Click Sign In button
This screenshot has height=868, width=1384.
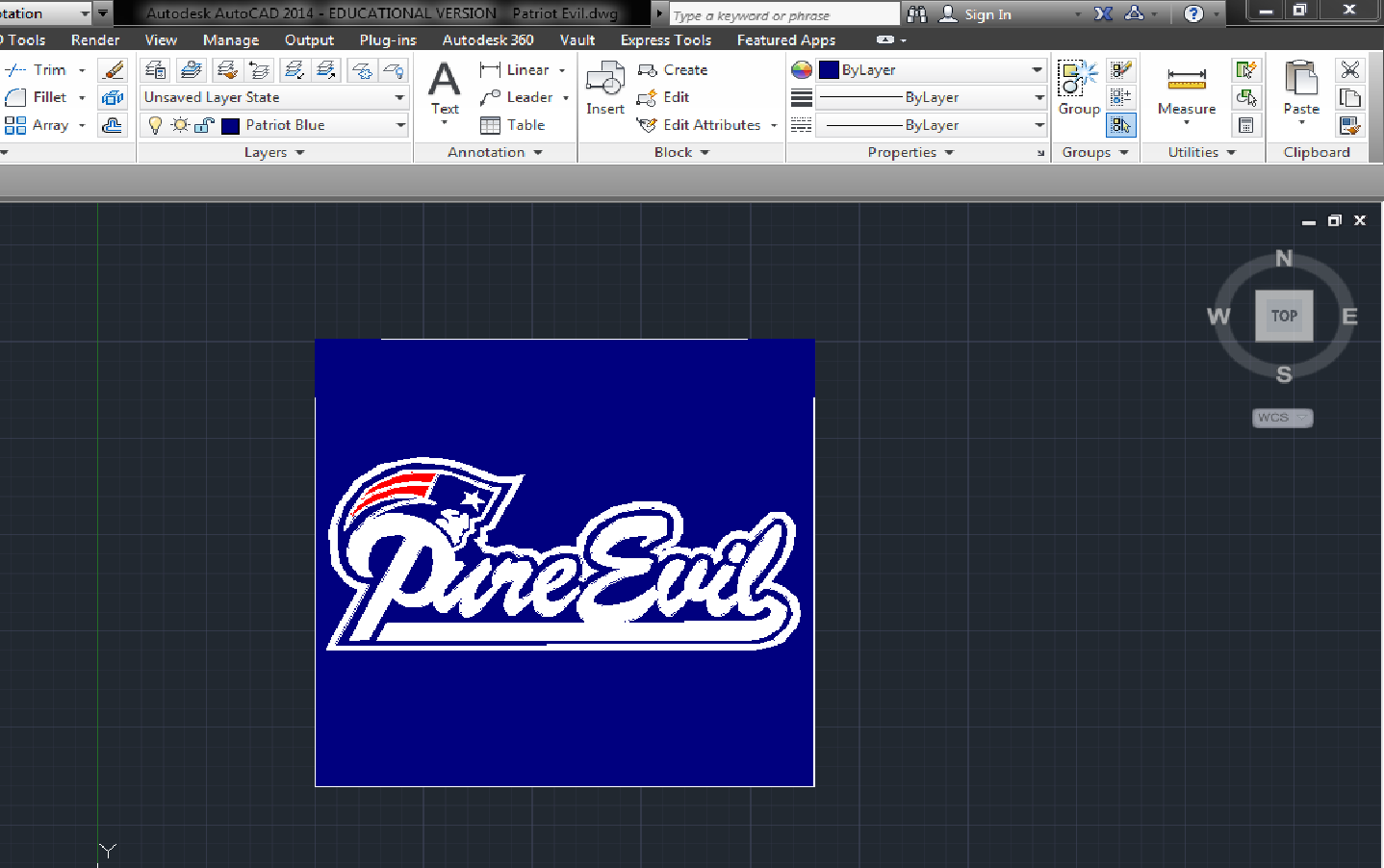(x=976, y=13)
